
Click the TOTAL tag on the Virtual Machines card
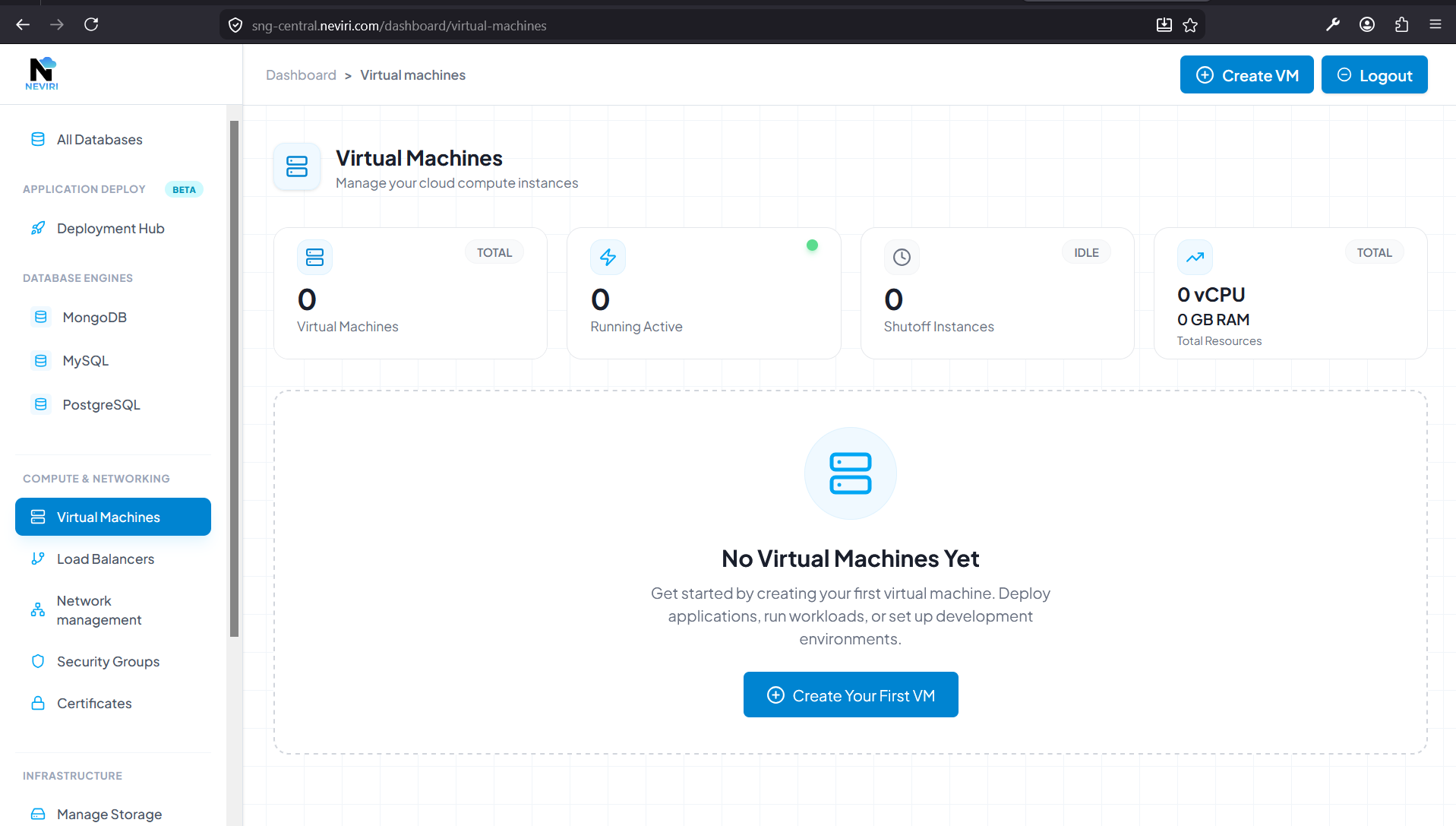(x=494, y=252)
